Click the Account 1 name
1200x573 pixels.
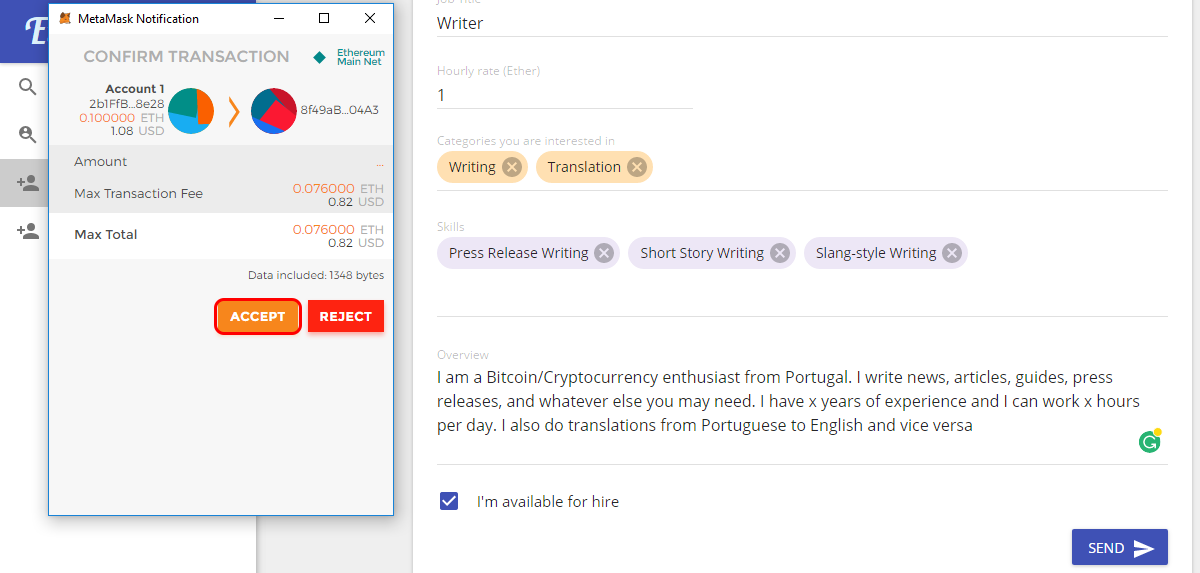pyautogui.click(x=135, y=89)
